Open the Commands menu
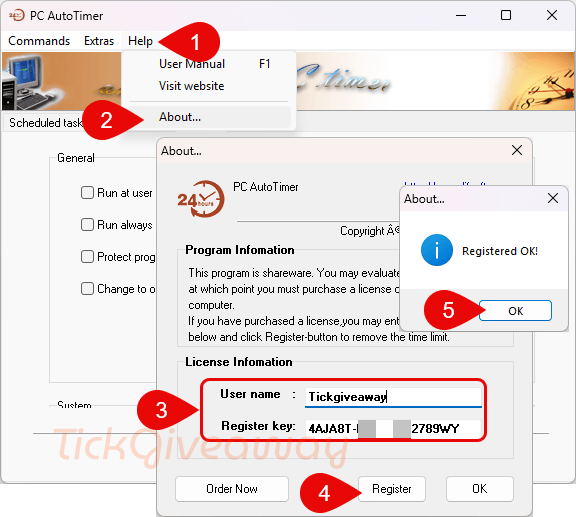Viewport: 576px width, 517px height. point(39,41)
